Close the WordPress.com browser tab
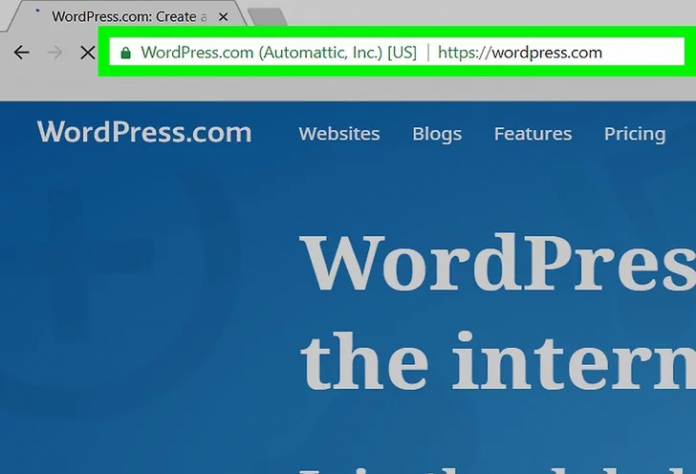This screenshot has height=474, width=696. (222, 17)
